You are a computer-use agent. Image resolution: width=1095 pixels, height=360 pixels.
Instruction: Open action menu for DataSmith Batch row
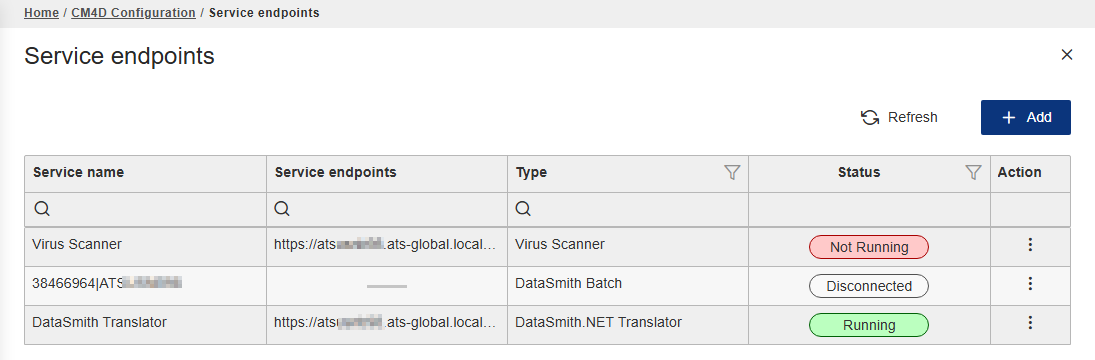tap(1030, 284)
